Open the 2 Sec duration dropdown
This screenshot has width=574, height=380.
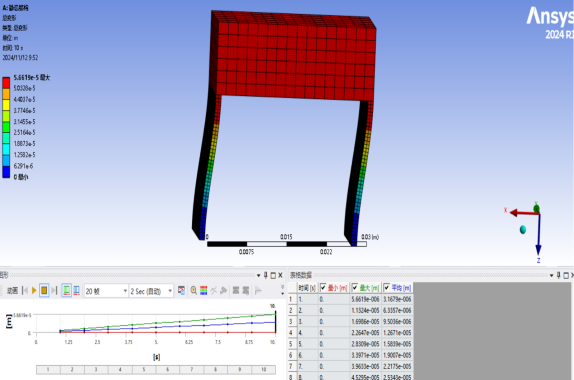pyautogui.click(x=151, y=291)
